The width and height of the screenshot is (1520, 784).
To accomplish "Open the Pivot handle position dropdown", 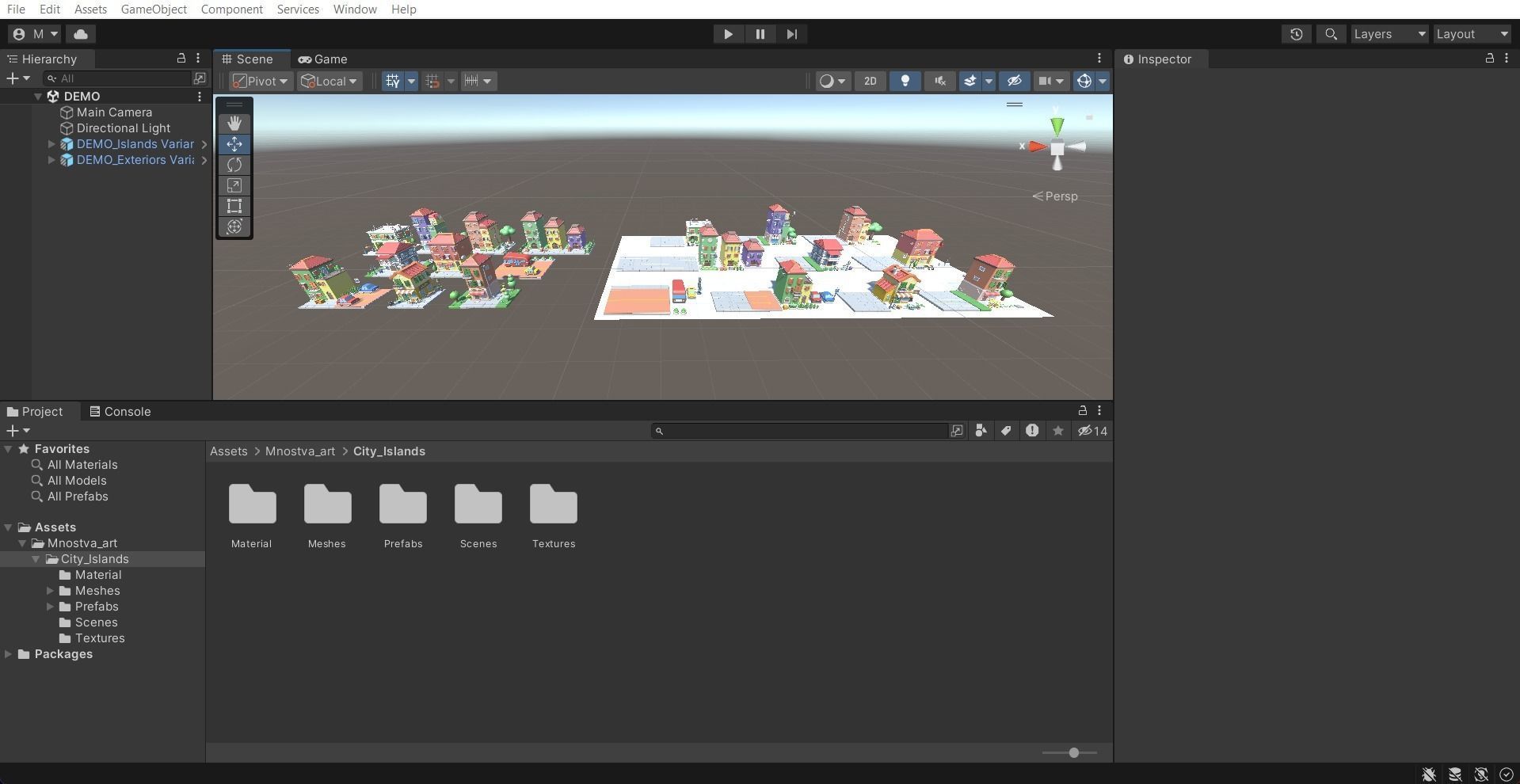I will [261, 81].
